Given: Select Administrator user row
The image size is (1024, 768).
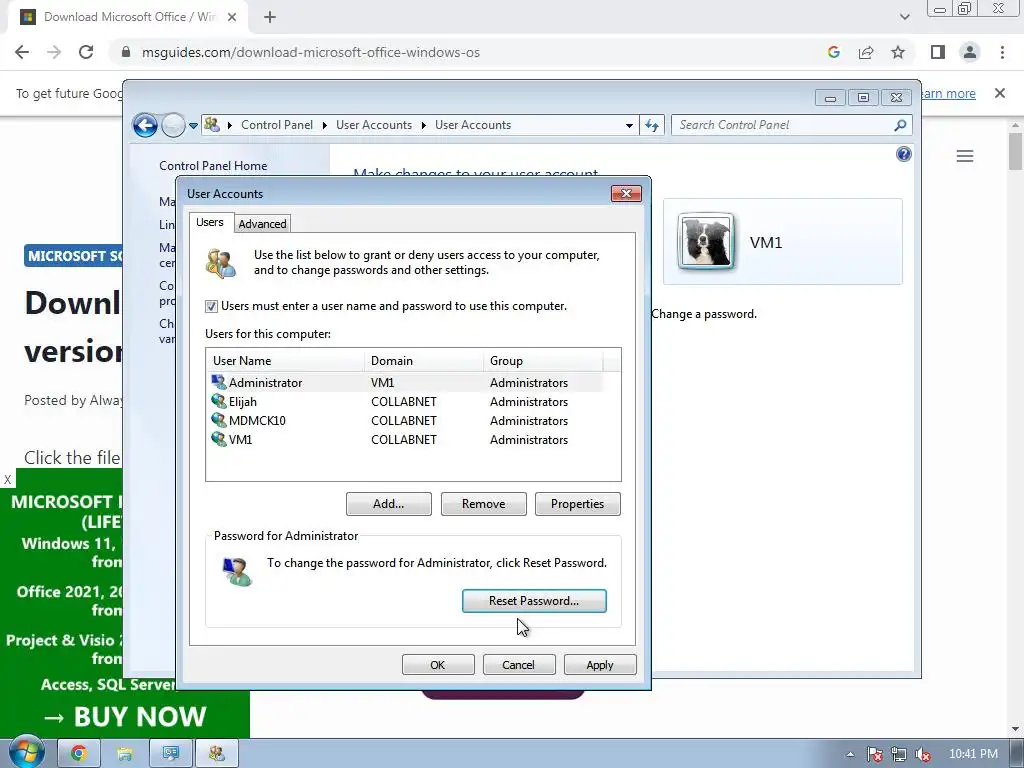Looking at the screenshot, I should [405, 383].
